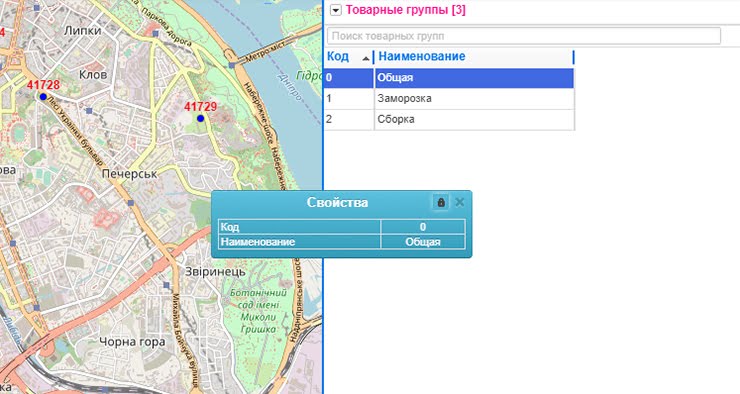The image size is (740, 394).
Task: Select the Сборка row
Action: coord(449,119)
